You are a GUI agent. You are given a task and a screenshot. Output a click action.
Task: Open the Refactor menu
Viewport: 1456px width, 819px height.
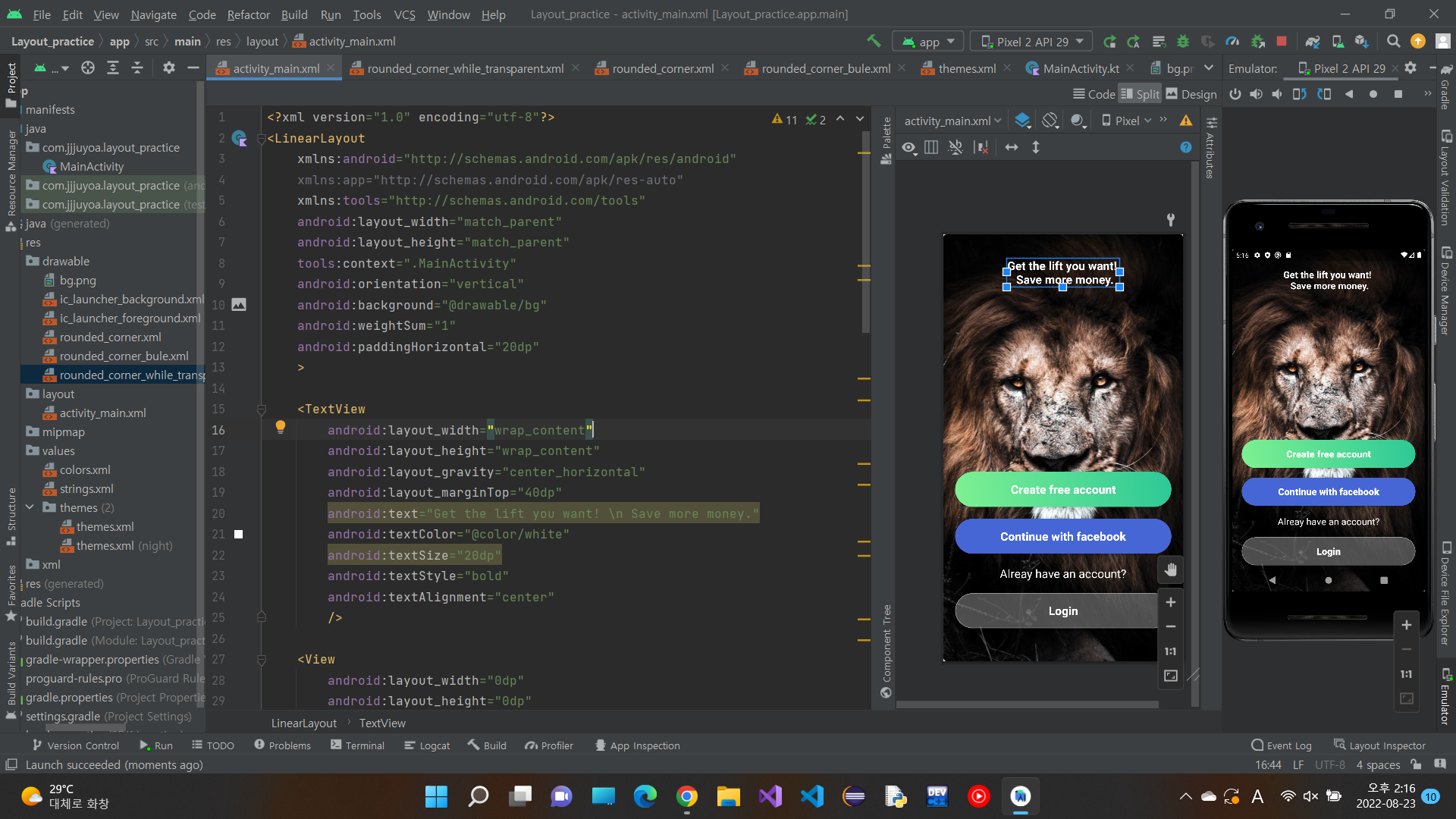point(248,14)
